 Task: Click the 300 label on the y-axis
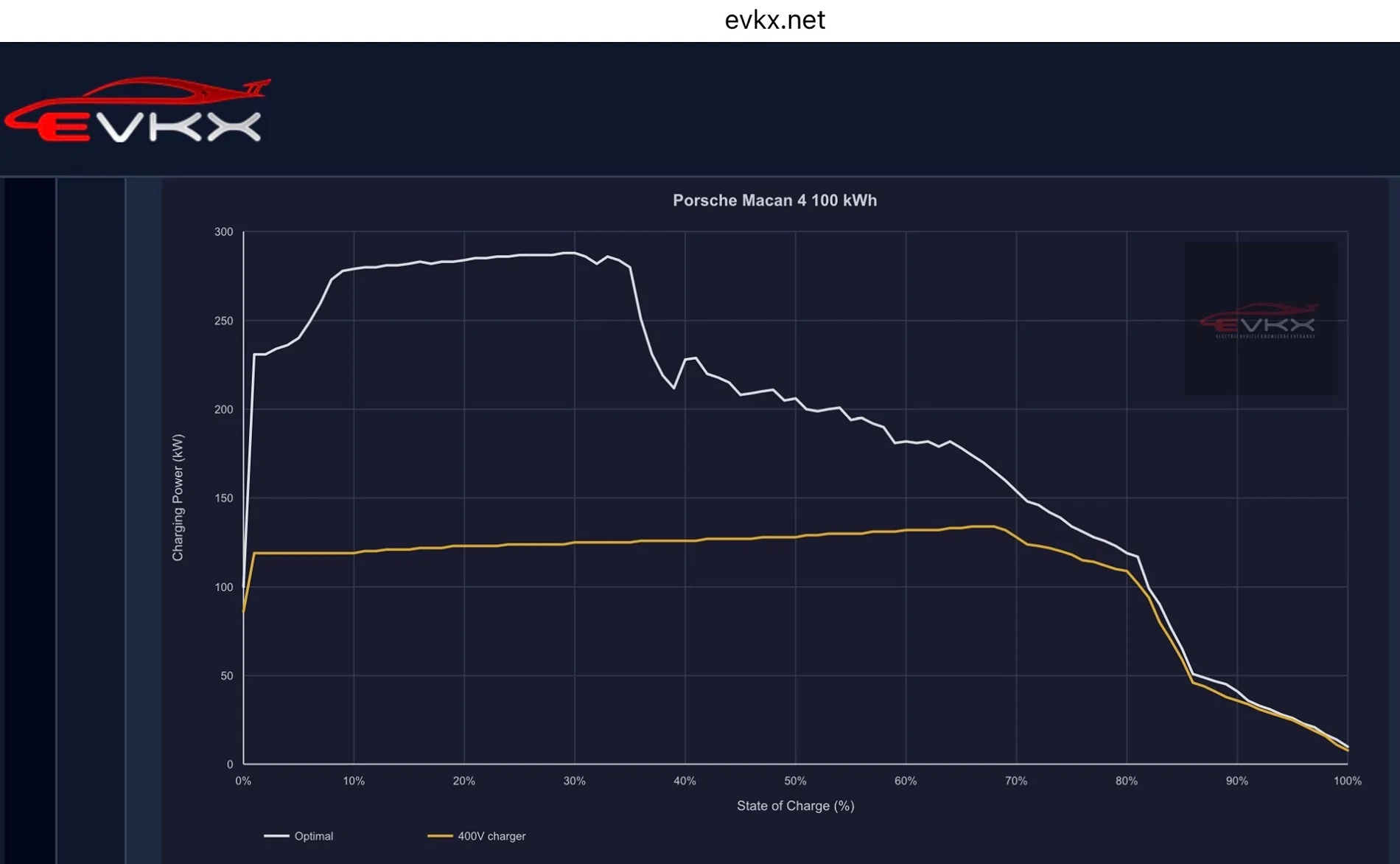click(223, 231)
